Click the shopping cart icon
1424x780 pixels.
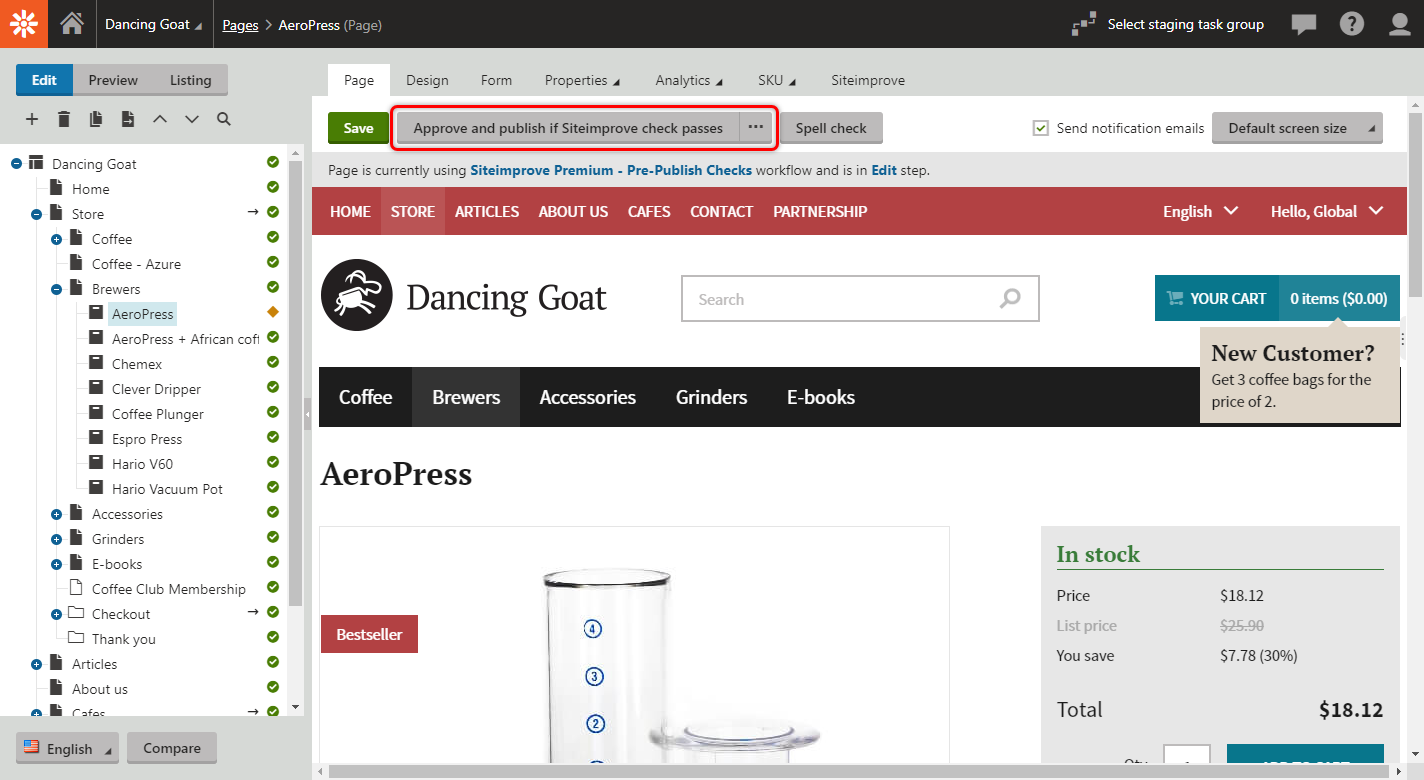pyautogui.click(x=1175, y=298)
